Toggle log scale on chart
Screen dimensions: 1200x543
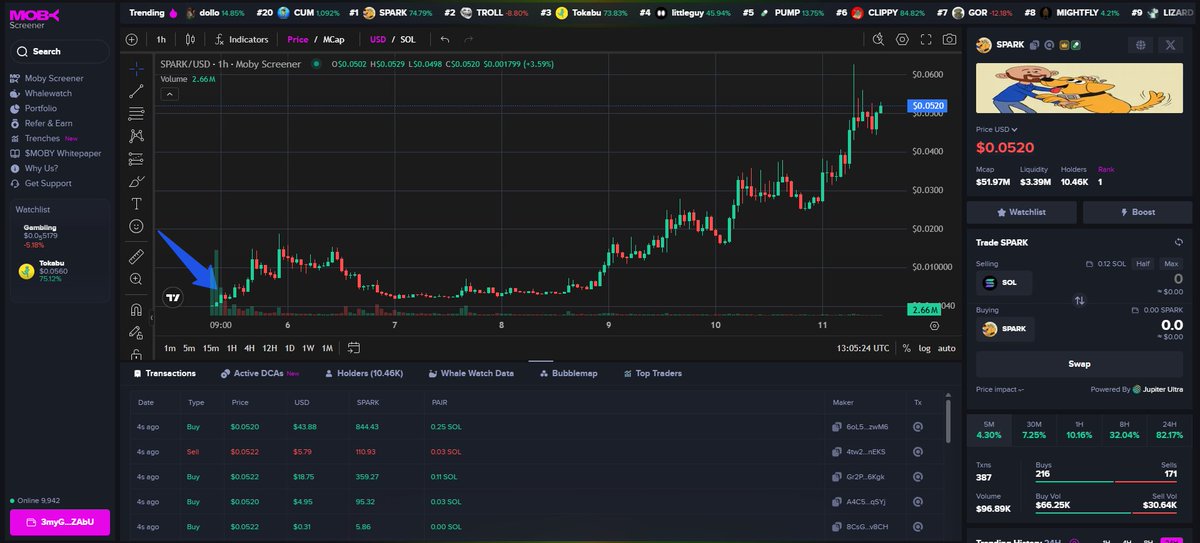[x=924, y=348]
